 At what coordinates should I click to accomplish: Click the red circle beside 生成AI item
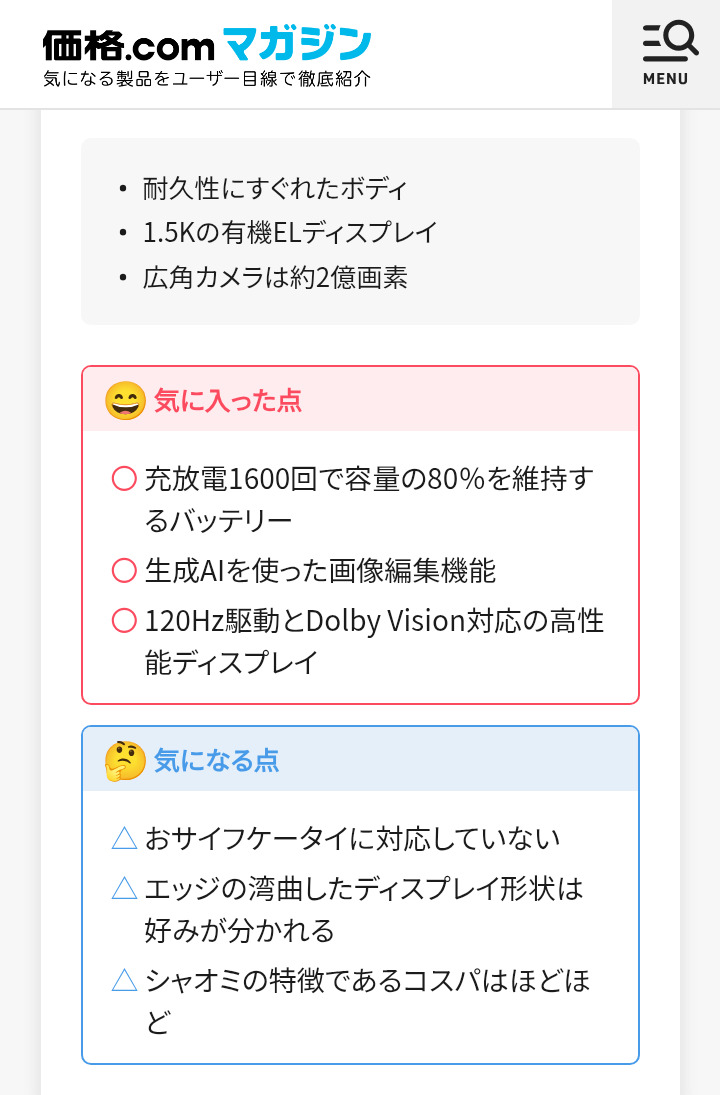(124, 571)
